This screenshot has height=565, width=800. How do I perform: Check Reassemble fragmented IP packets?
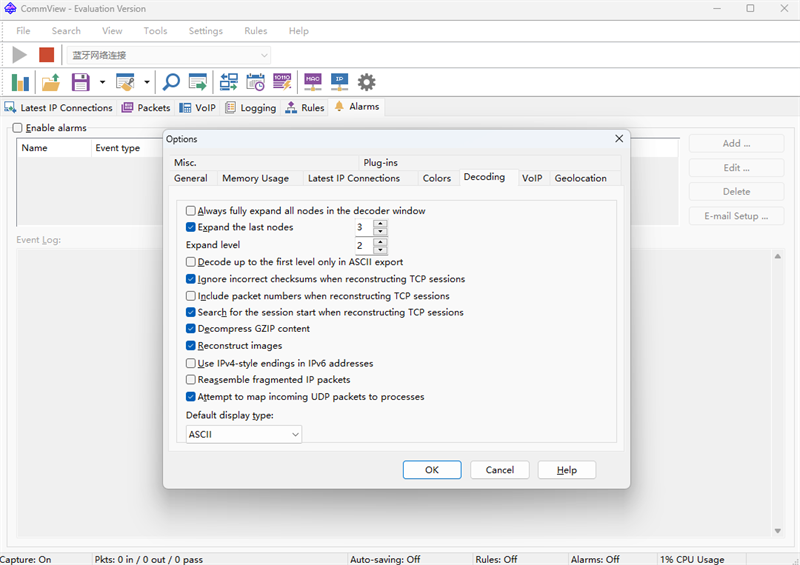191,379
